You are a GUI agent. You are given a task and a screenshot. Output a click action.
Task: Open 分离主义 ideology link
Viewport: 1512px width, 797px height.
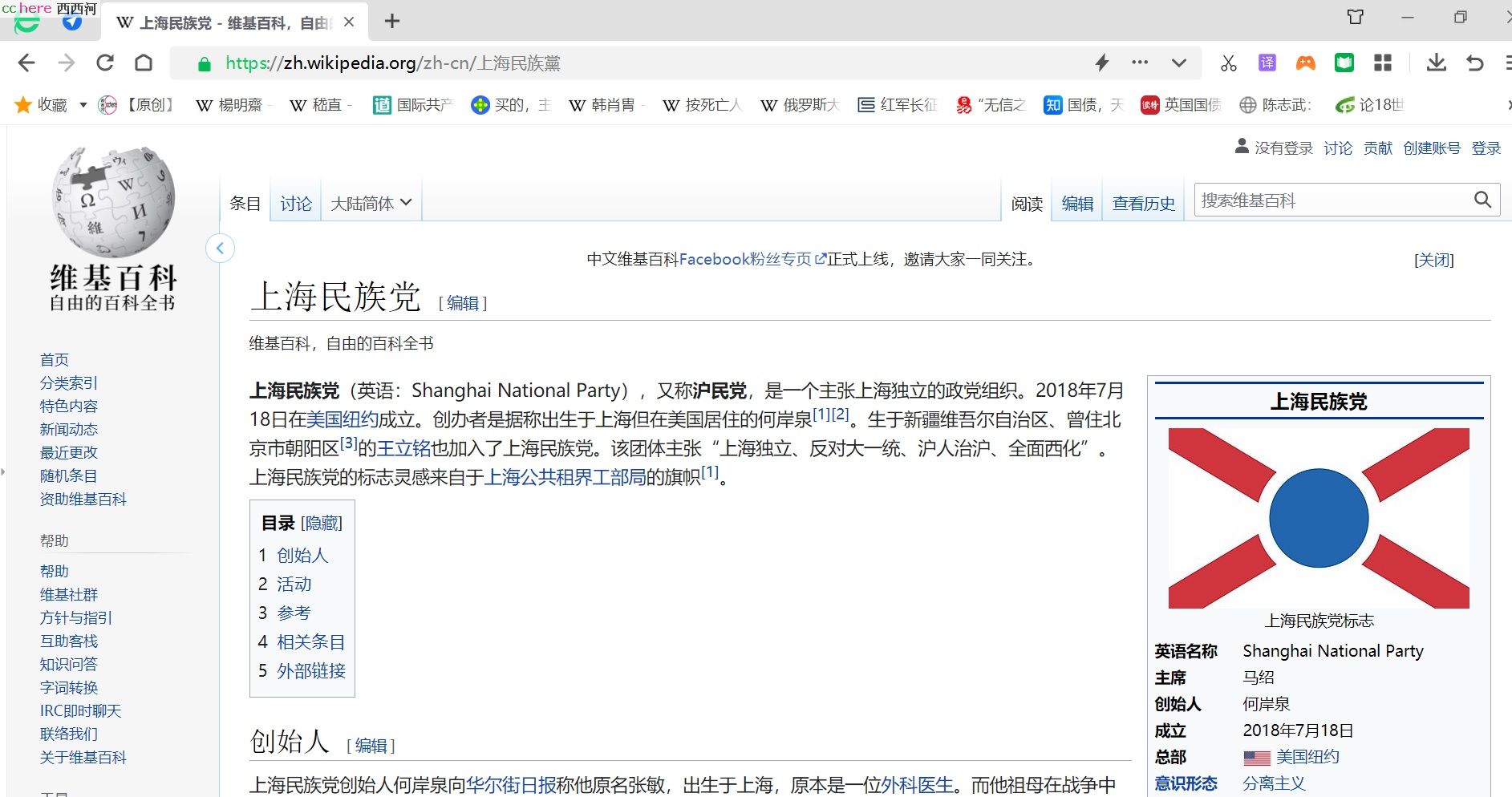tap(1274, 783)
